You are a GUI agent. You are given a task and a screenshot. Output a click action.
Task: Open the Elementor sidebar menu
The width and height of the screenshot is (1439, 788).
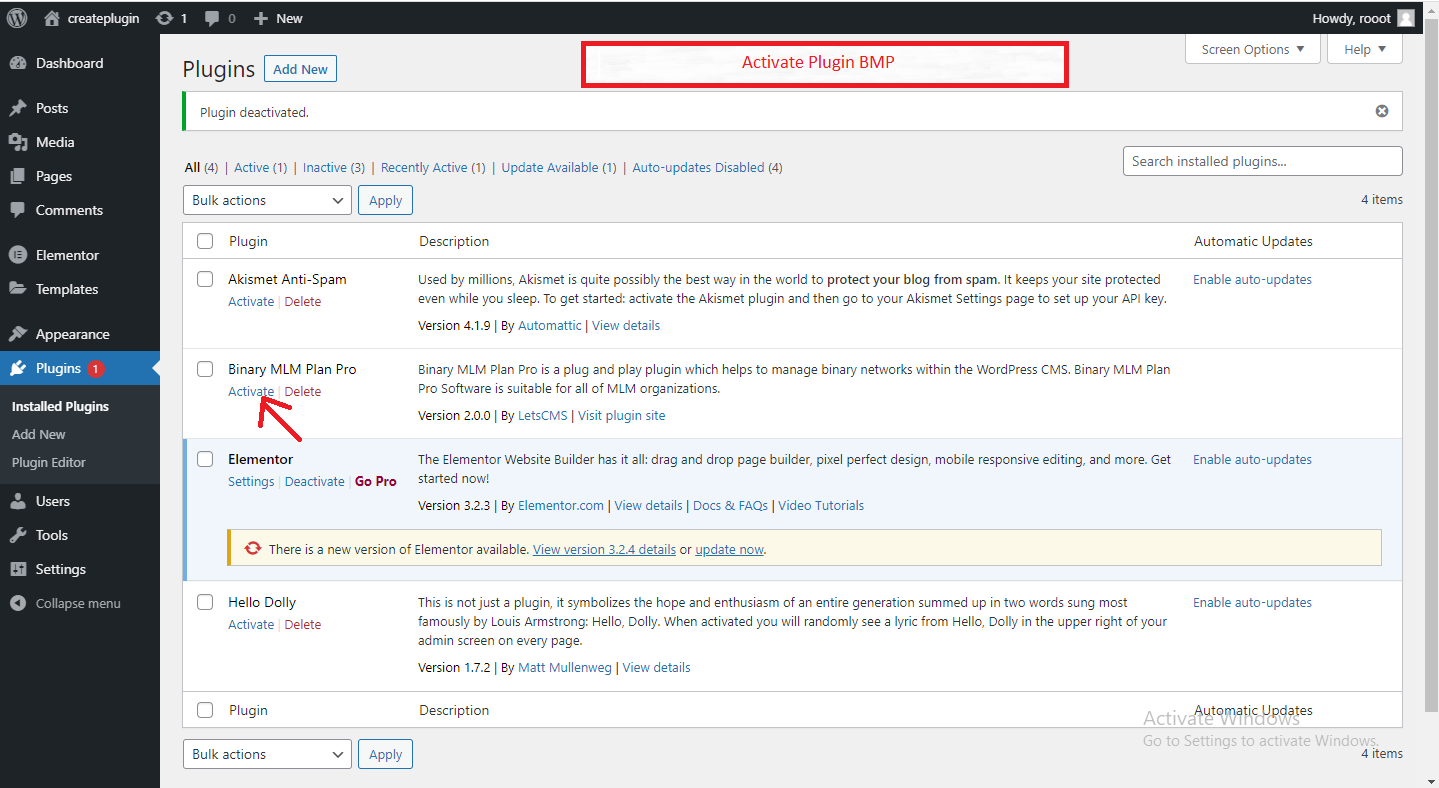(x=67, y=255)
